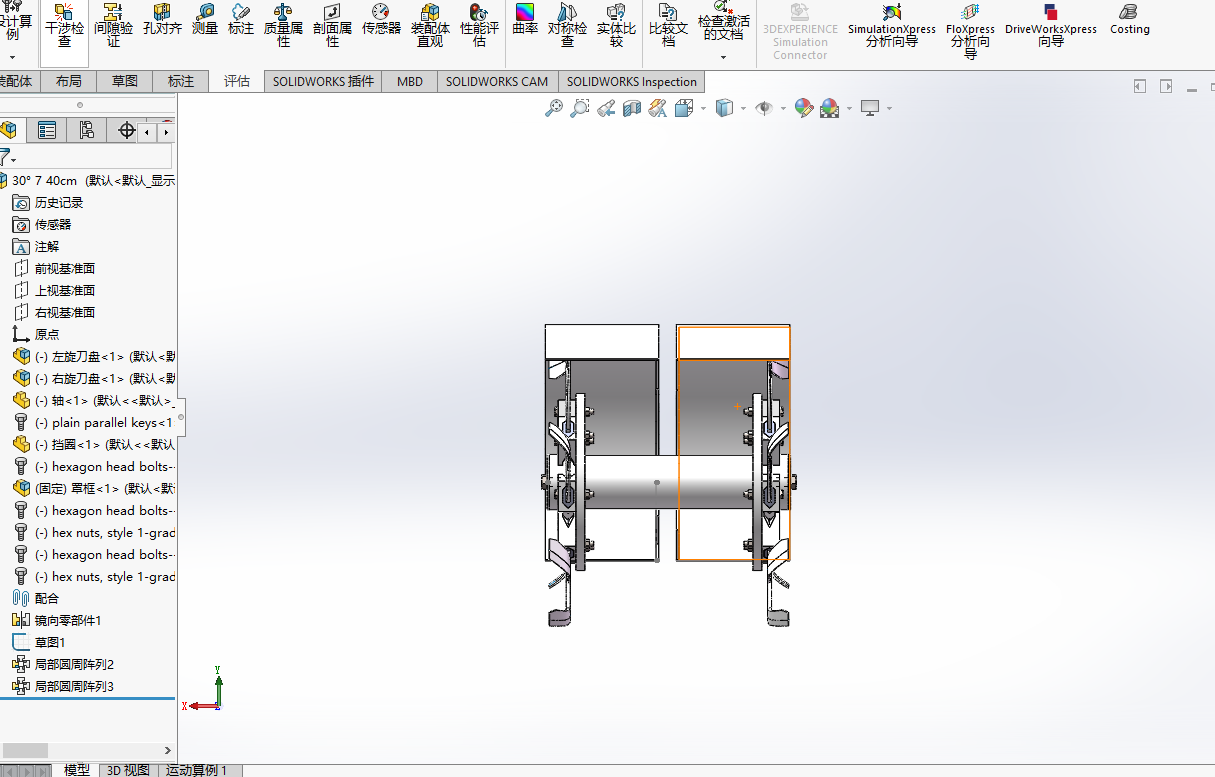1215x777 pixels.
Task: Open Apply Scene dropdown arrow
Action: (x=849, y=108)
